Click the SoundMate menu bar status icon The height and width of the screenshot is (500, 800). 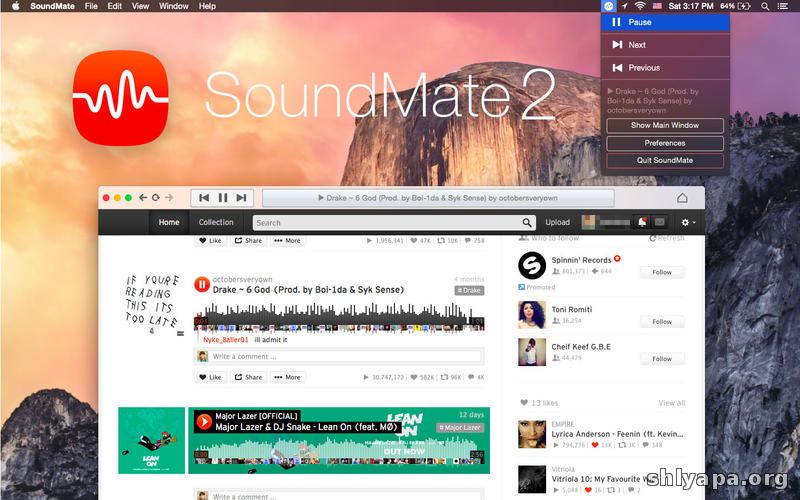click(x=609, y=6)
